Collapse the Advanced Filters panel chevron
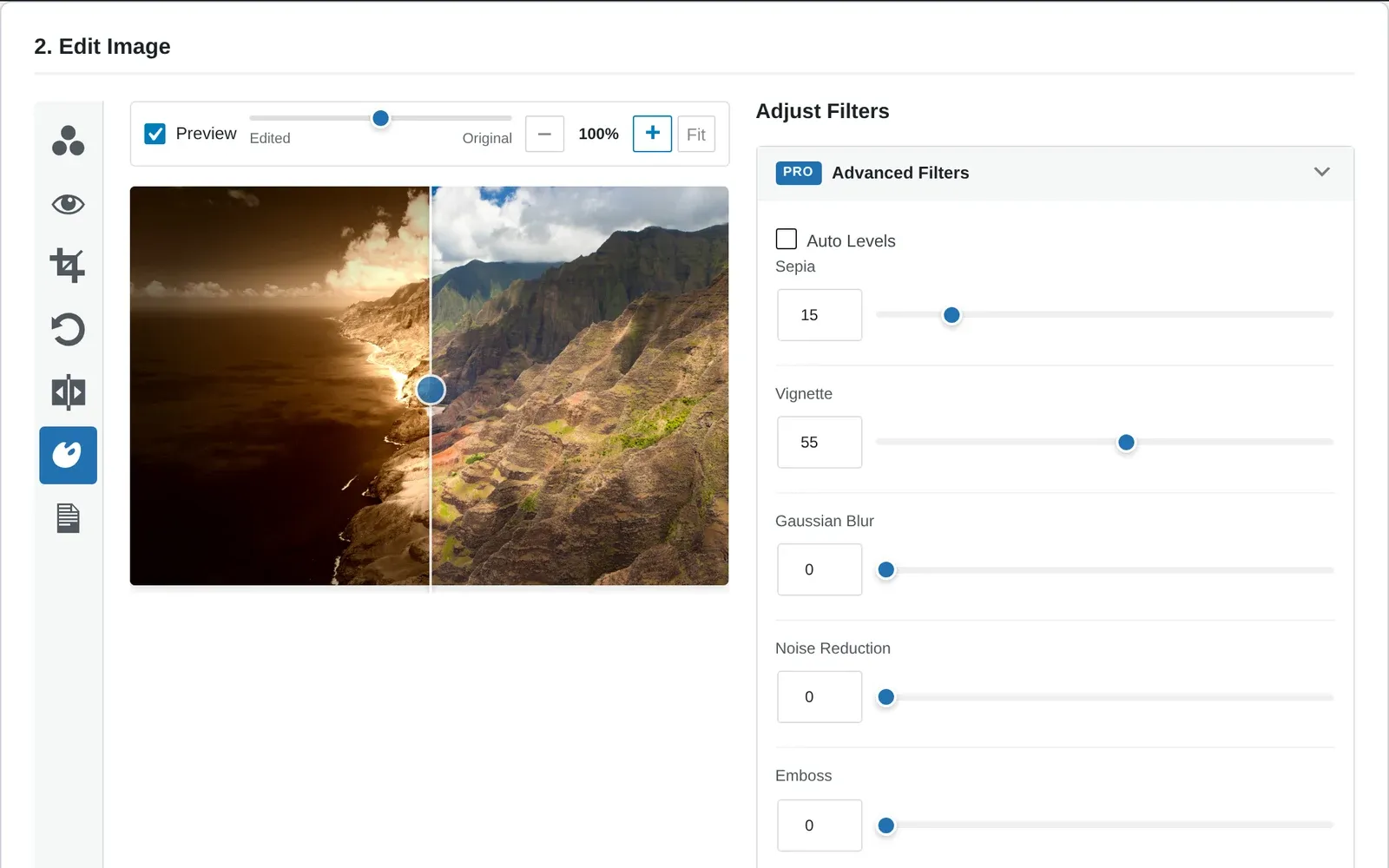This screenshot has width=1389, height=868. click(1321, 172)
